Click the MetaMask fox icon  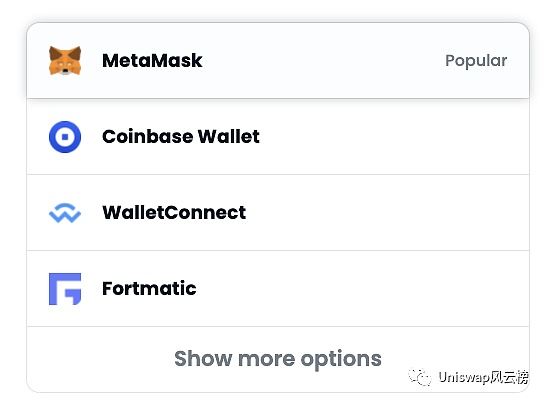(x=65, y=60)
